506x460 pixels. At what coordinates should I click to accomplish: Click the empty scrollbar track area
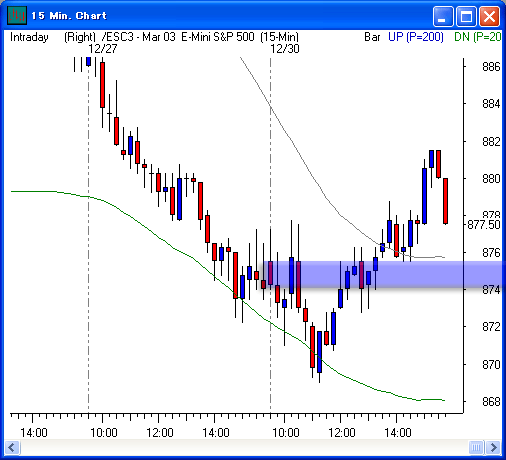pos(244,447)
